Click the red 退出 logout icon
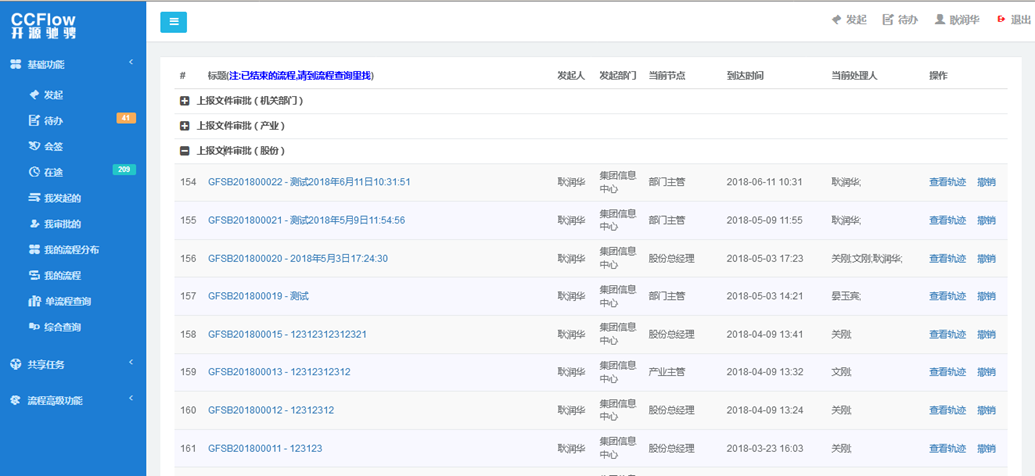Screen dimensions: 1035x476 coord(1000,20)
